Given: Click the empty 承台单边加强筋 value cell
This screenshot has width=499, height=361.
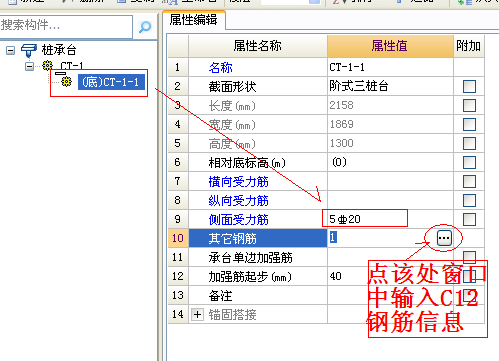Looking at the screenshot, I should (x=390, y=257).
